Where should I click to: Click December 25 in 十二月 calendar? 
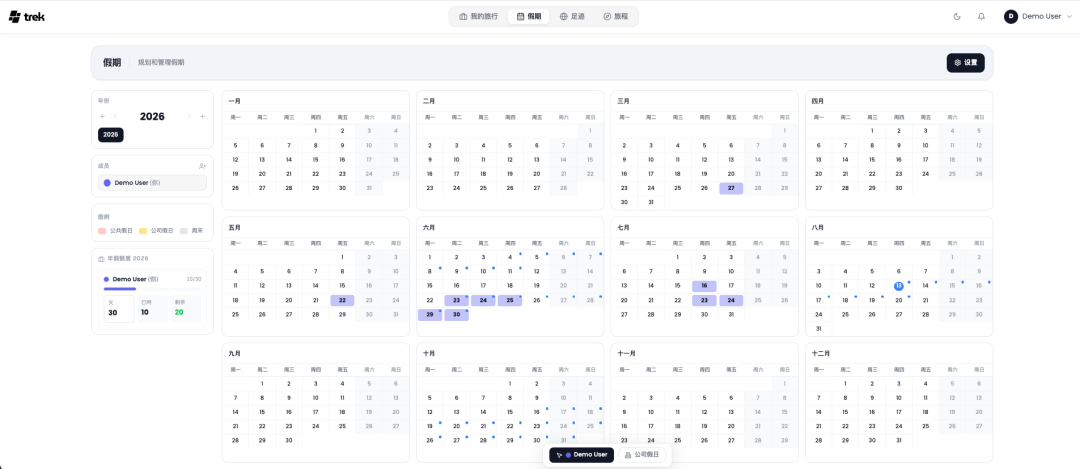(x=925, y=426)
